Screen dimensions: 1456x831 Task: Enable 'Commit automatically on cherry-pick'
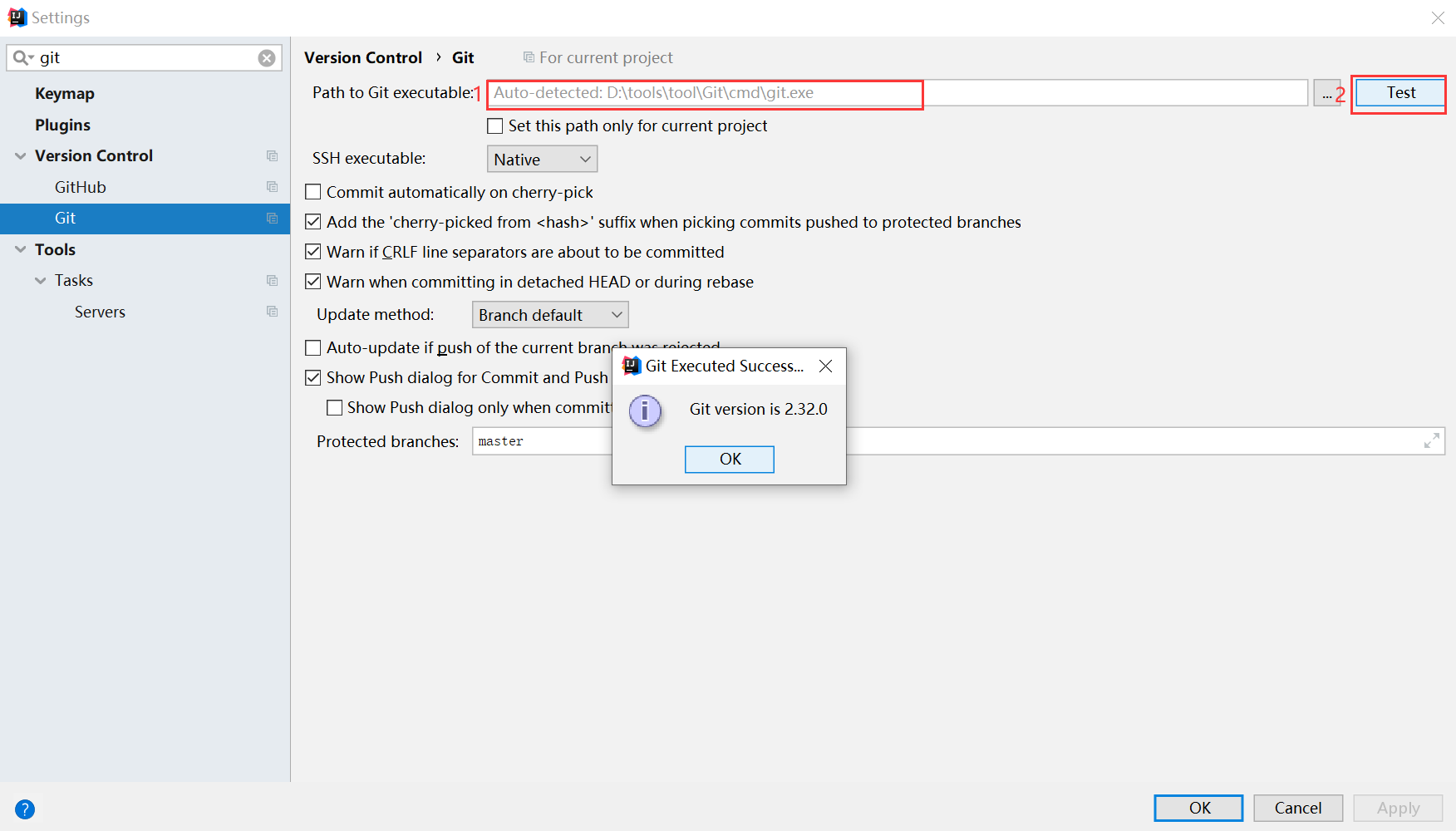313,192
